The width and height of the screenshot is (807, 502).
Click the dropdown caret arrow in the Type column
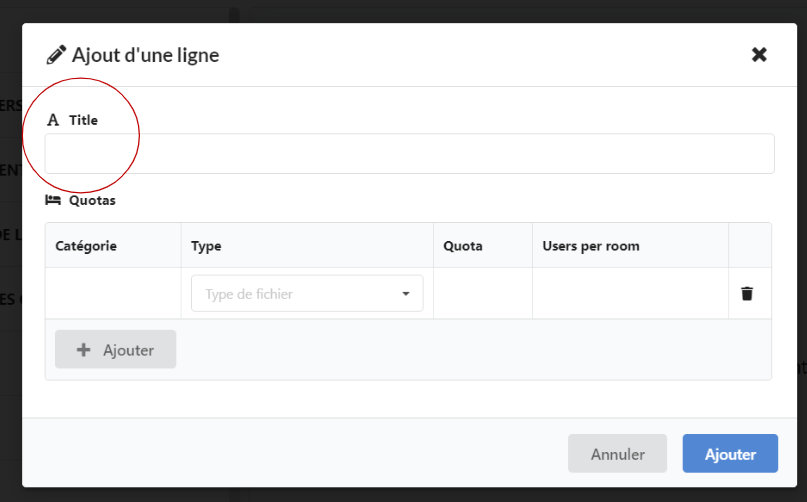pyautogui.click(x=406, y=294)
